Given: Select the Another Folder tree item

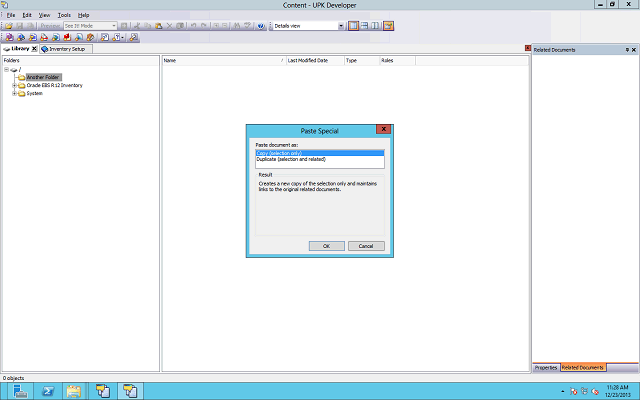Looking at the screenshot, I should pyautogui.click(x=43, y=77).
